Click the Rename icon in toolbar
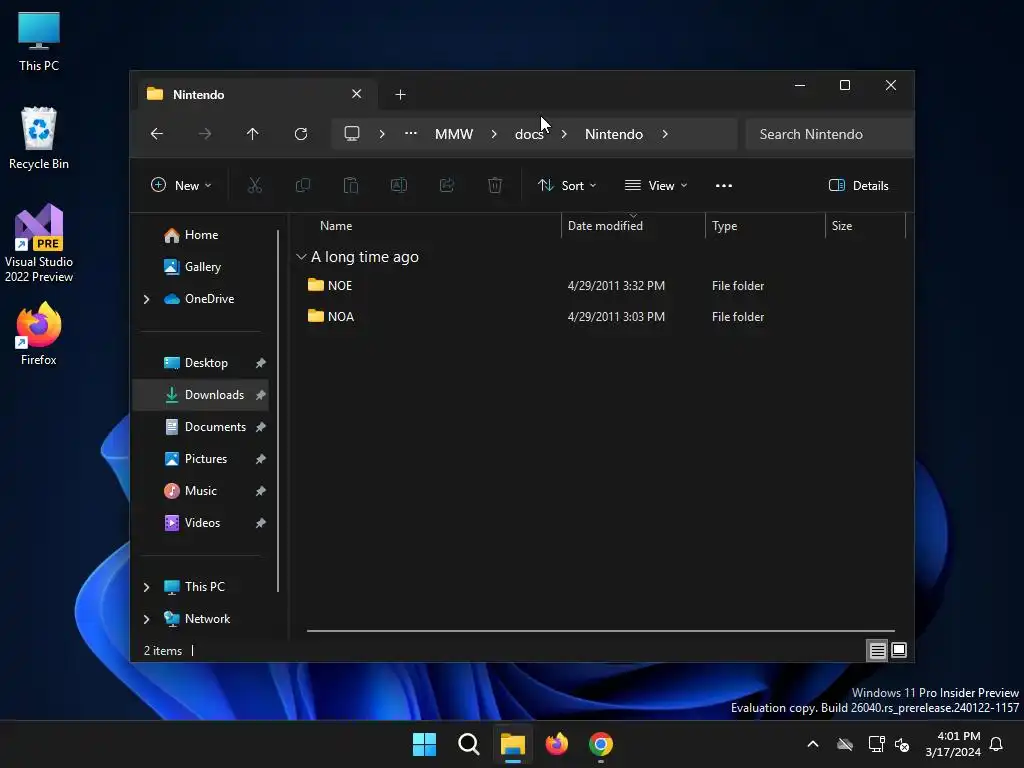Image resolution: width=1024 pixels, height=768 pixels. click(x=399, y=185)
